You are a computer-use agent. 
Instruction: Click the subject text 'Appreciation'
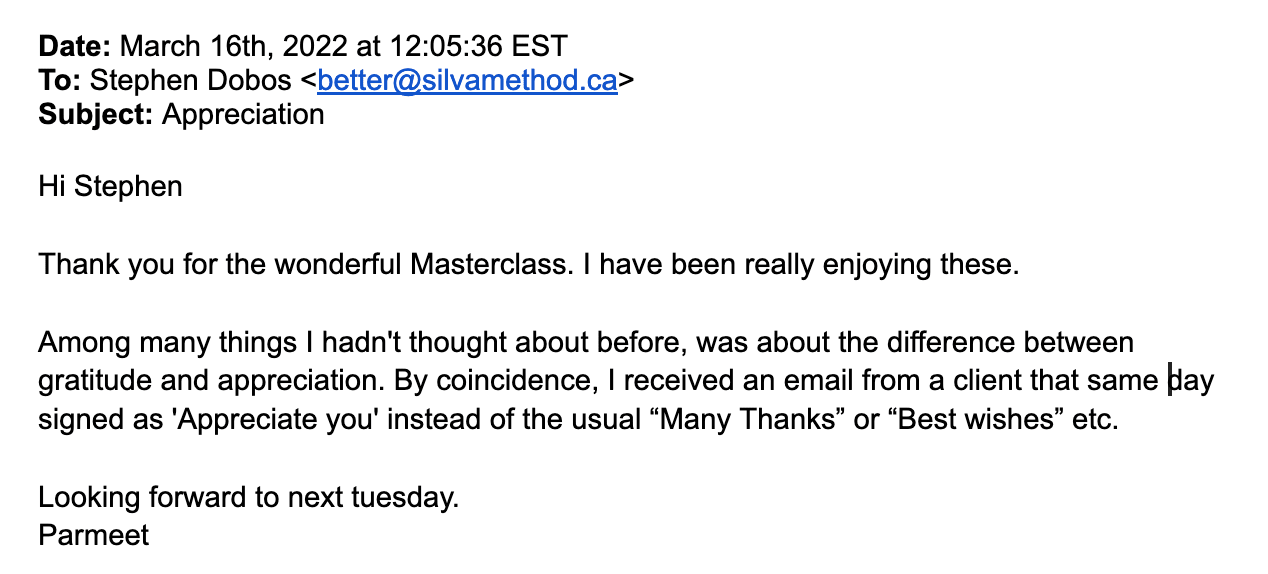243,115
